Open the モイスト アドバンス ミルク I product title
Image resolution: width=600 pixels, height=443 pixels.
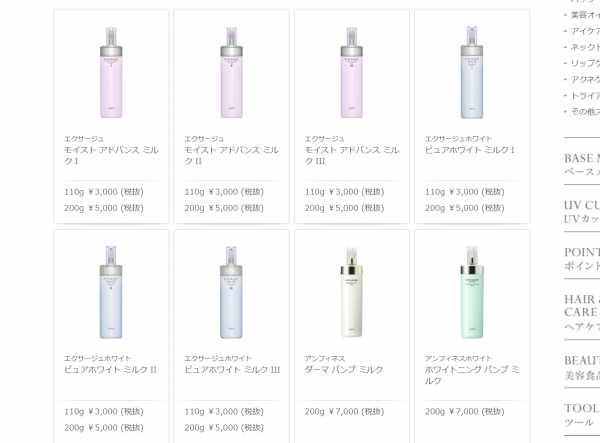(111, 155)
